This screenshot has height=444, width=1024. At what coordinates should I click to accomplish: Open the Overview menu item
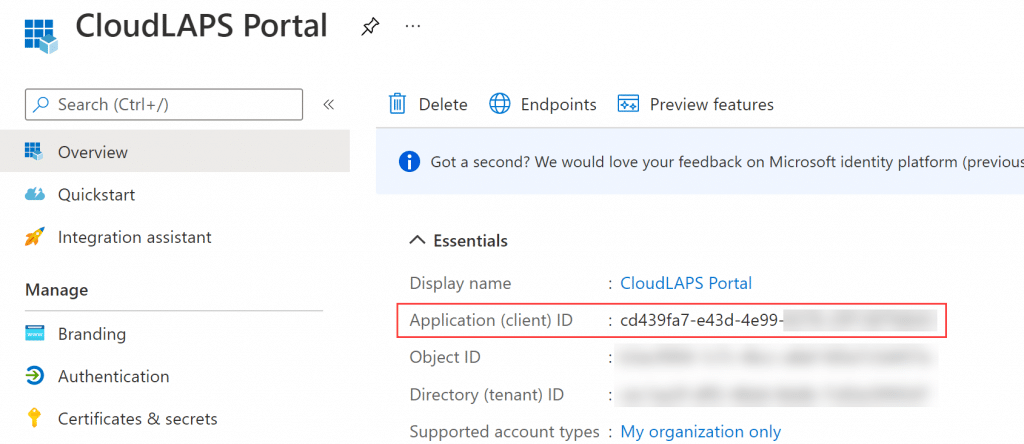point(175,151)
